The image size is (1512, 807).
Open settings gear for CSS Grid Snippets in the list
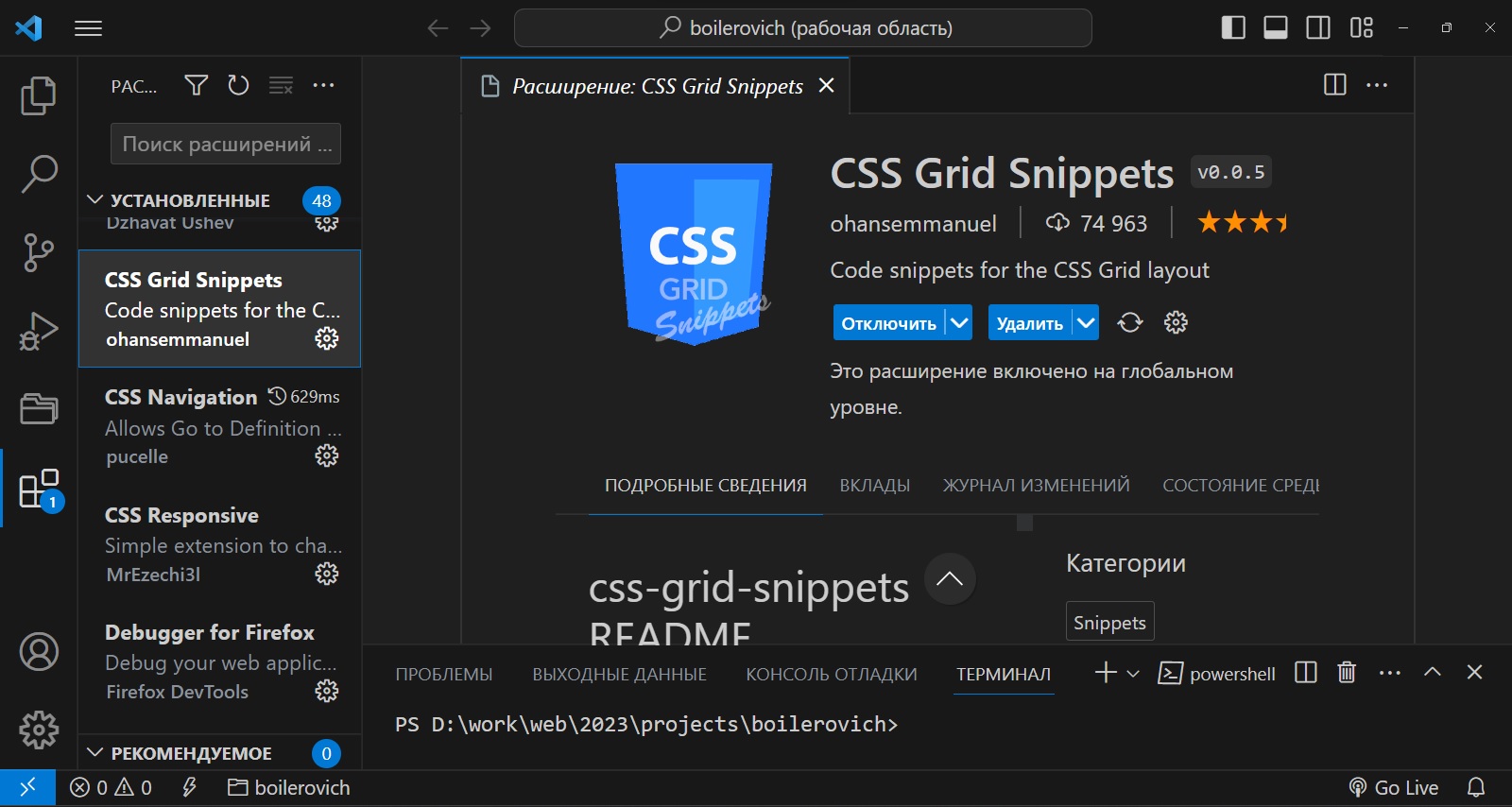click(327, 338)
